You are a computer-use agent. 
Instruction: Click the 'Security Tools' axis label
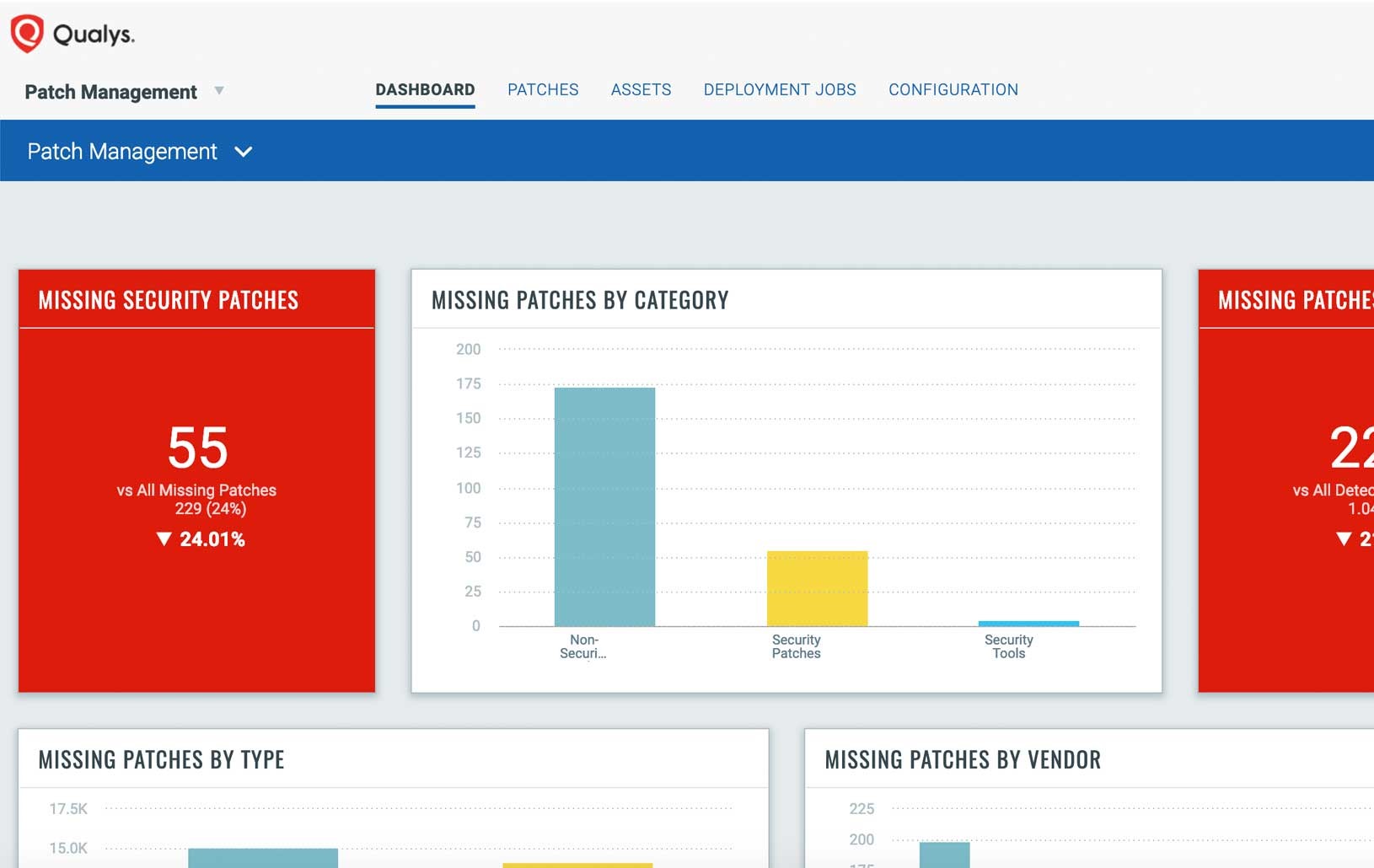(x=1009, y=646)
